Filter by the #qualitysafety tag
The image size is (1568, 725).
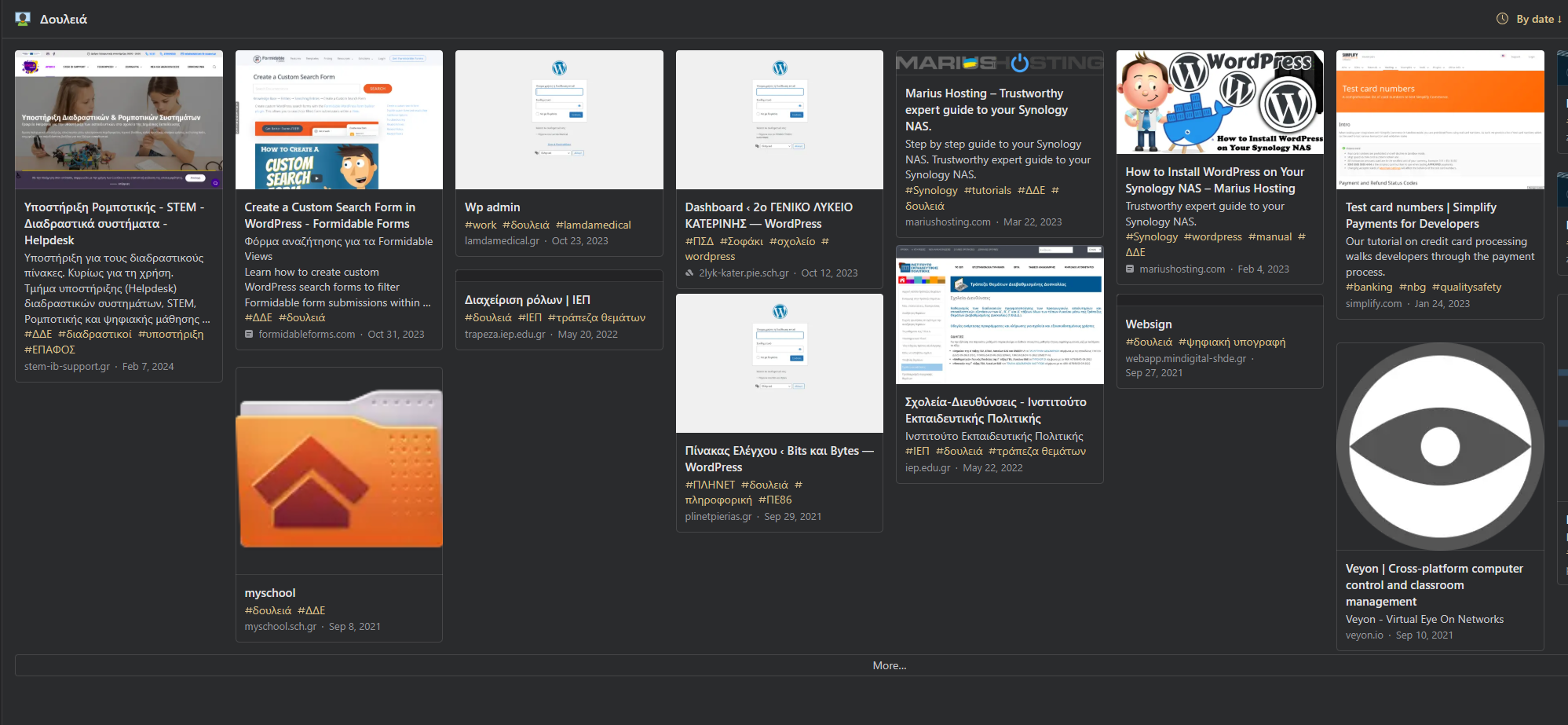click(x=1467, y=287)
